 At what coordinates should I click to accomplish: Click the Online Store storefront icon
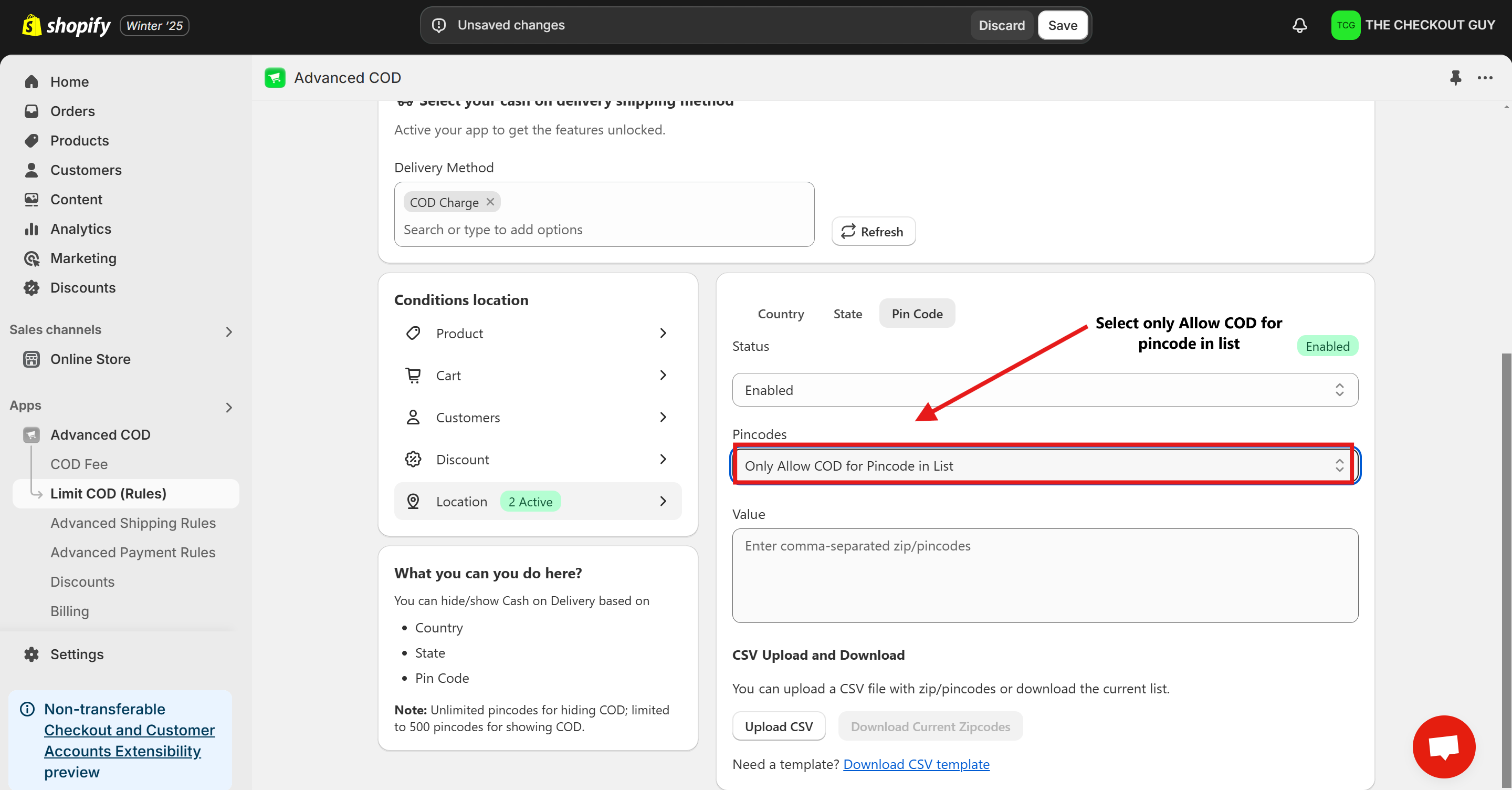31,359
